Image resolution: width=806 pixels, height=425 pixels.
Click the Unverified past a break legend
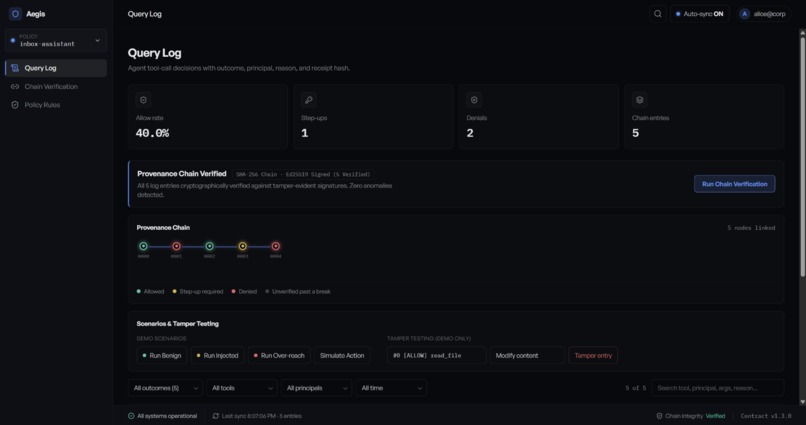point(298,291)
